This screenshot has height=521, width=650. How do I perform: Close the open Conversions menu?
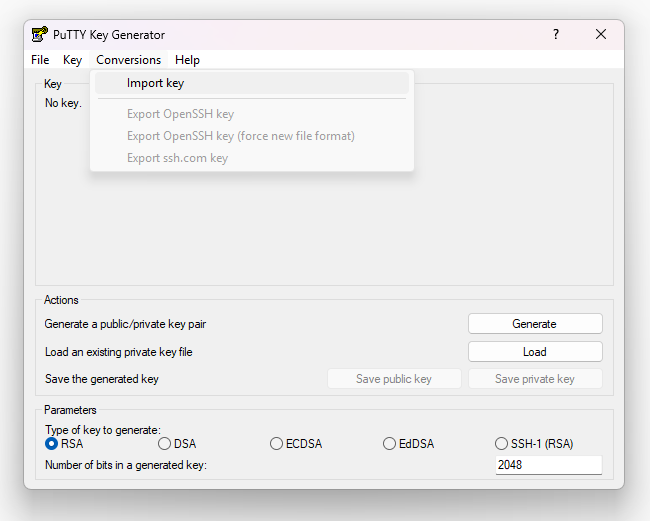(x=128, y=60)
